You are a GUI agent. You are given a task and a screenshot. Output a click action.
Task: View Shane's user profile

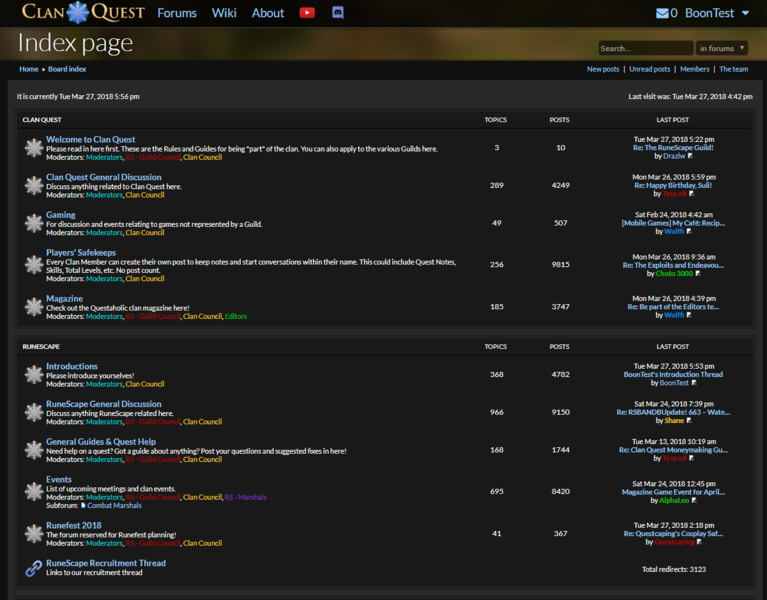pos(674,421)
